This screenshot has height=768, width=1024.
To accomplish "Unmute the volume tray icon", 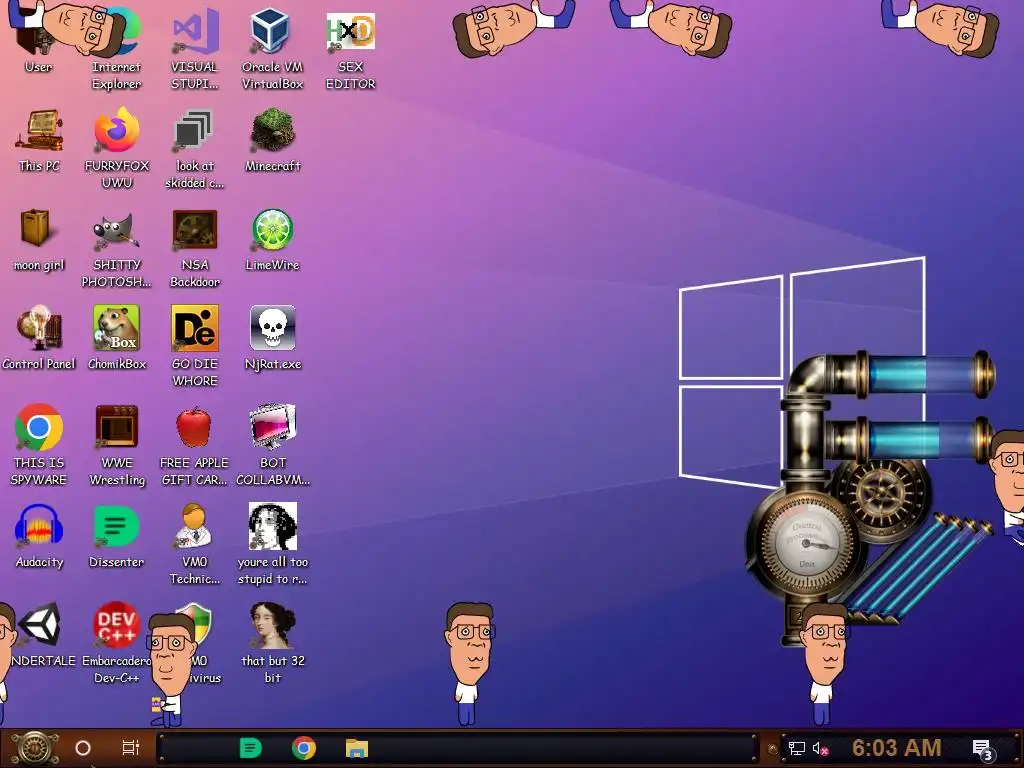I will (820, 749).
